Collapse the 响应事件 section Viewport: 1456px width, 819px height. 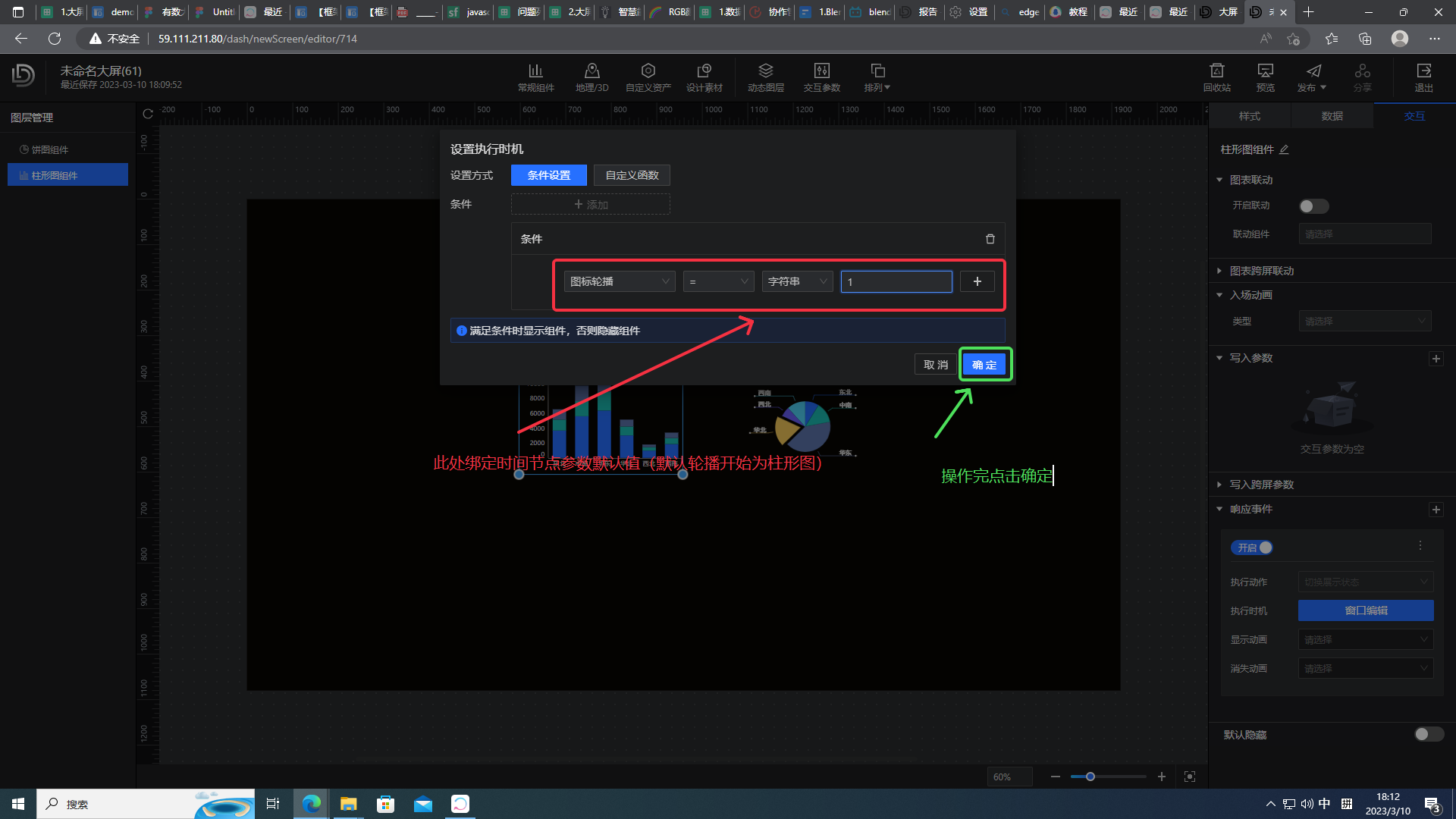tap(1219, 509)
